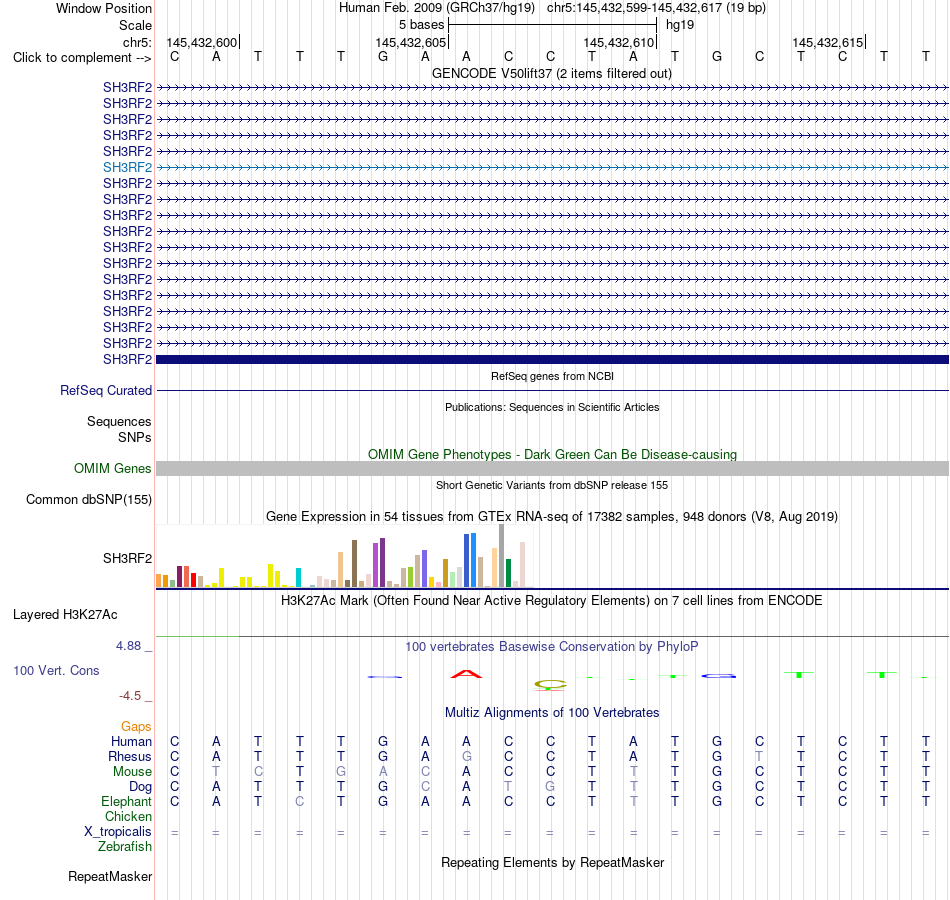Click the '5 bases' scale bar
Image resolution: width=950 pixels, height=900 pixels.
(552, 25)
